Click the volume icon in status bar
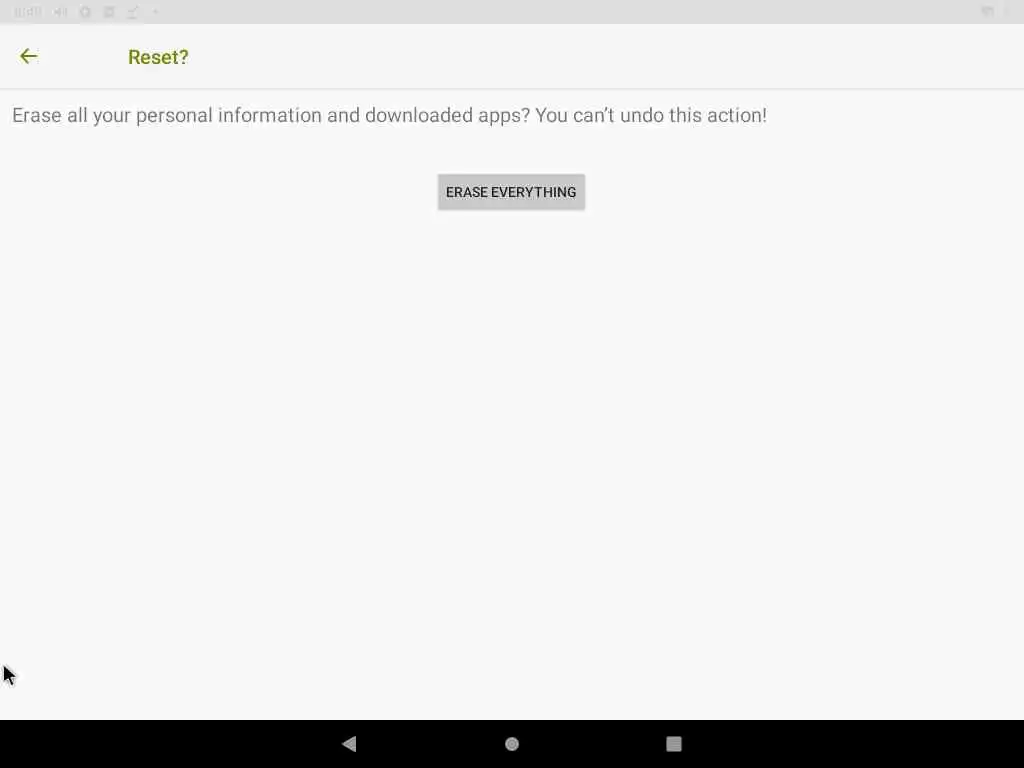Image resolution: width=1024 pixels, height=768 pixels. tap(60, 12)
